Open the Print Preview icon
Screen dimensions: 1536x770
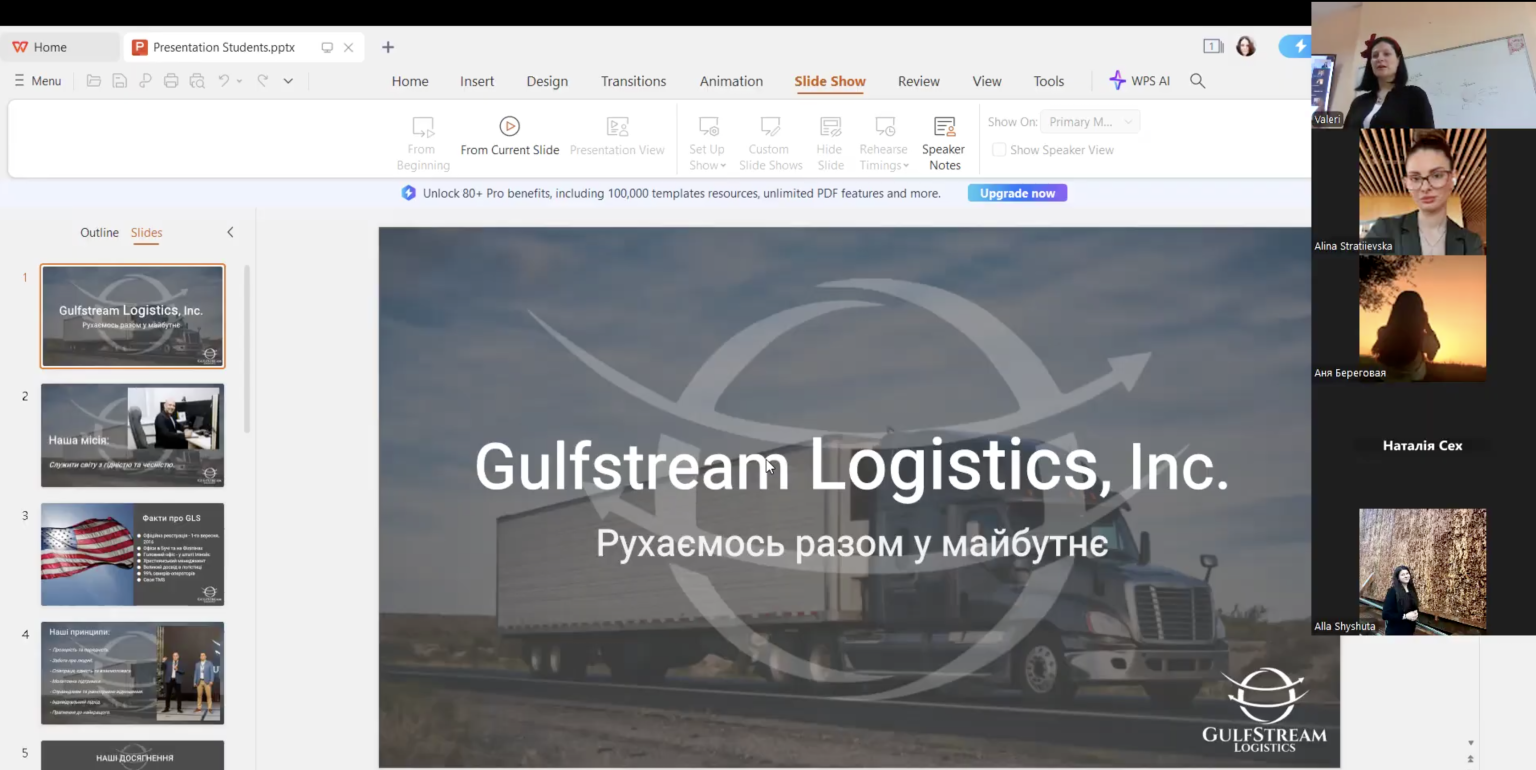197,81
